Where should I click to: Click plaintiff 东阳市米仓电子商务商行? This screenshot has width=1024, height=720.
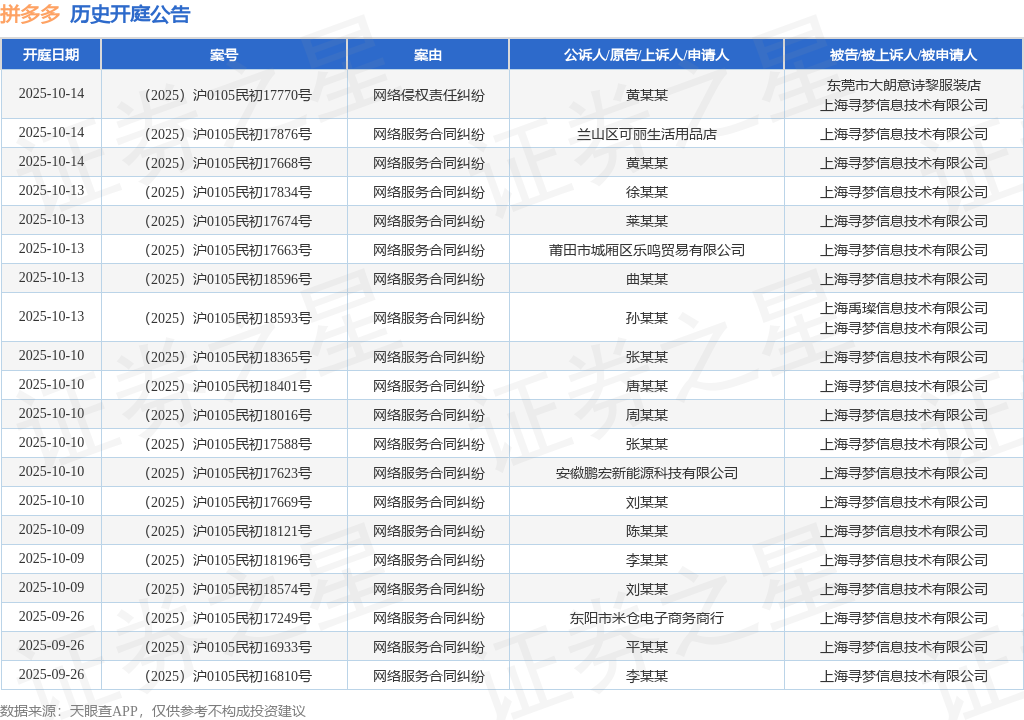coord(647,618)
